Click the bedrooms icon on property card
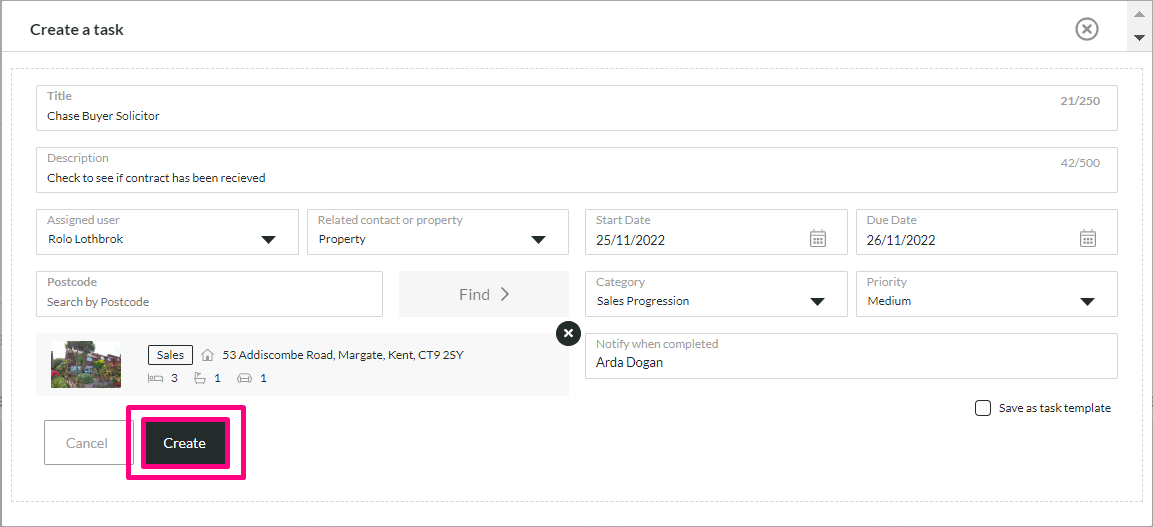This screenshot has height=527, width=1153. tap(155, 379)
